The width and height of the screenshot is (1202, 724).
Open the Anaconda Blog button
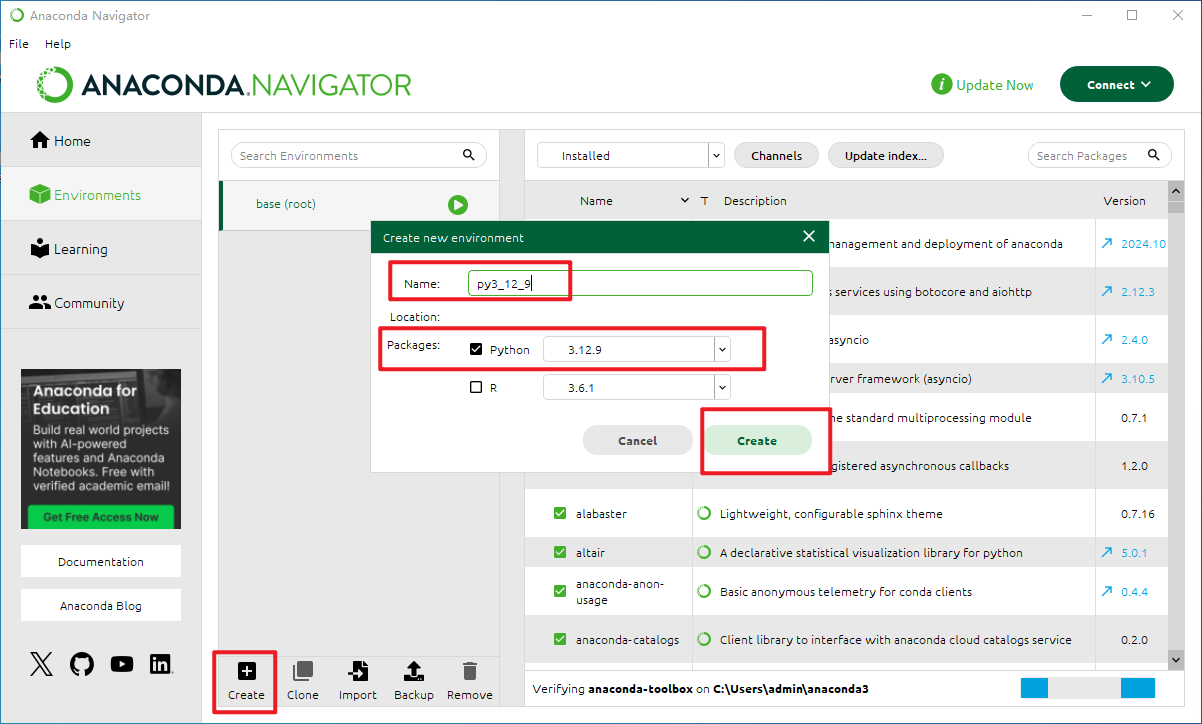pyautogui.click(x=101, y=606)
